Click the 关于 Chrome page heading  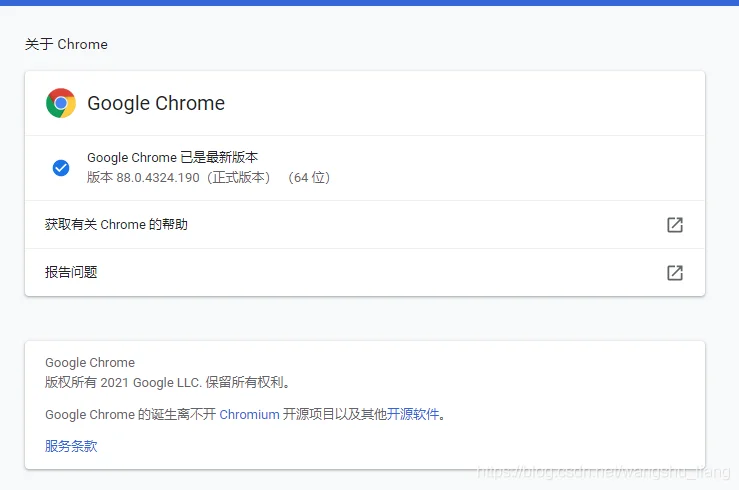66,44
